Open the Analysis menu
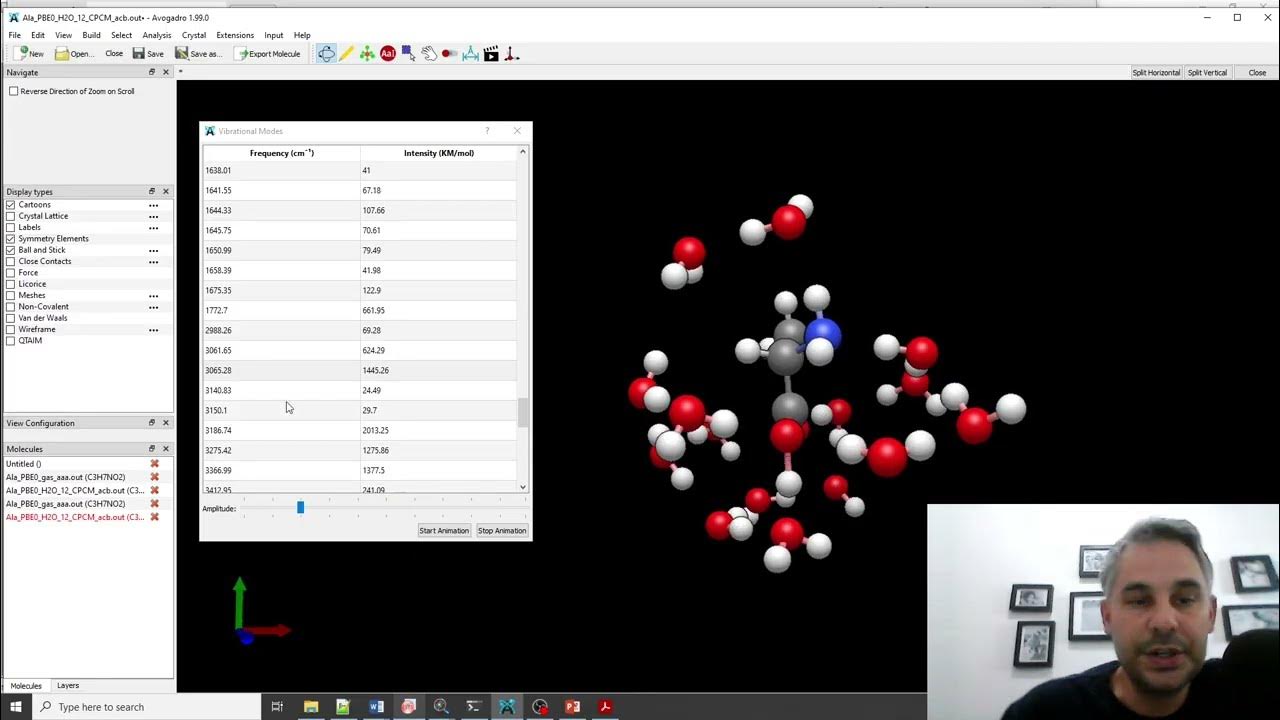 coord(156,35)
